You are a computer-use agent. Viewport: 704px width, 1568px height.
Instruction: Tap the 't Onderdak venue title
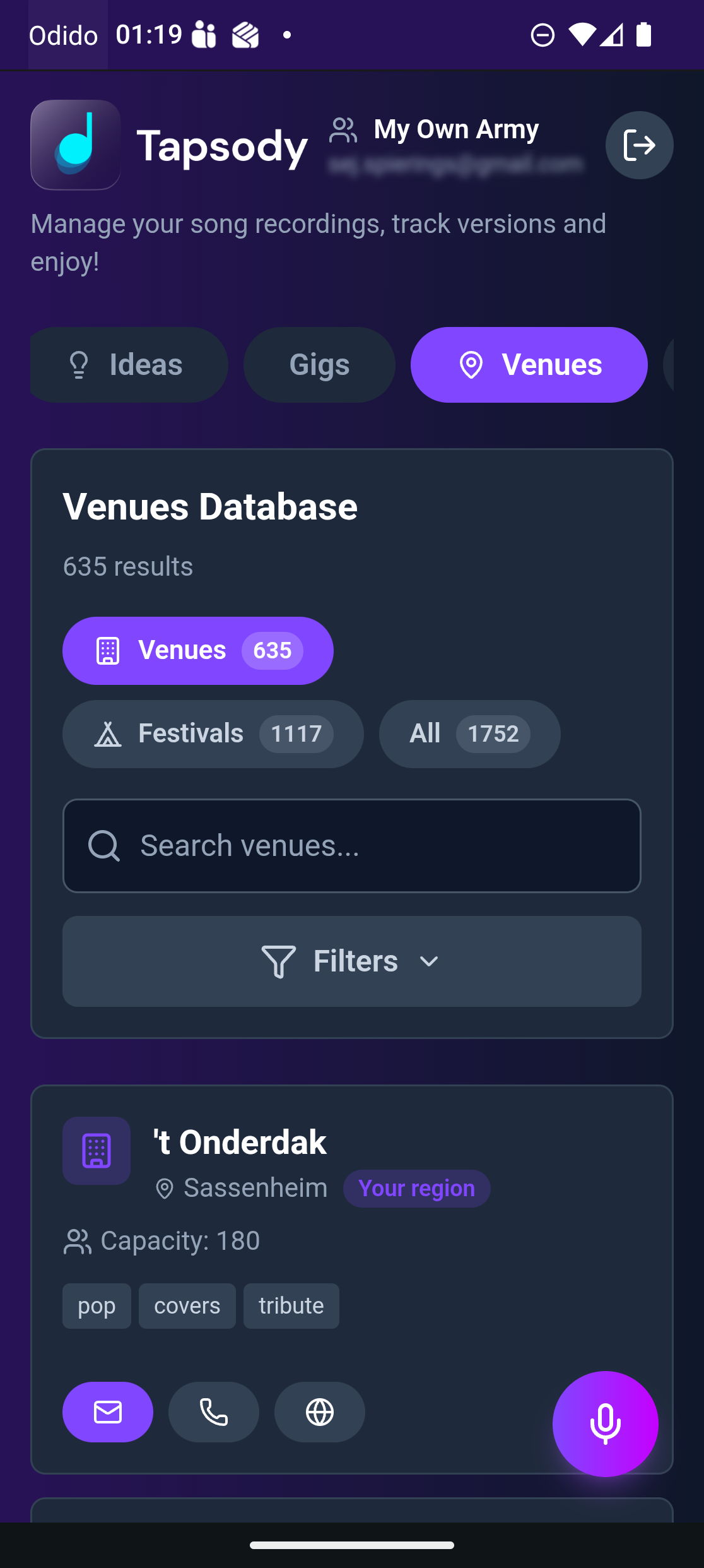(240, 1142)
